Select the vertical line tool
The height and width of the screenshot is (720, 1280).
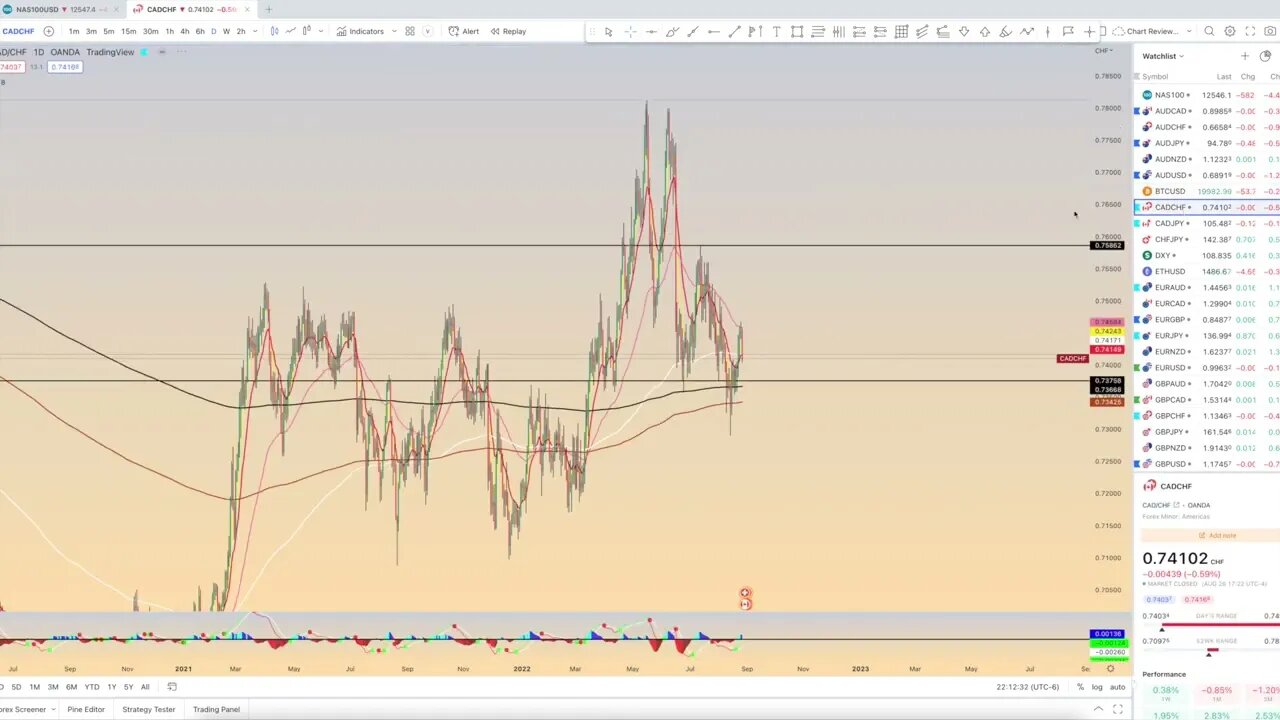tap(1047, 31)
